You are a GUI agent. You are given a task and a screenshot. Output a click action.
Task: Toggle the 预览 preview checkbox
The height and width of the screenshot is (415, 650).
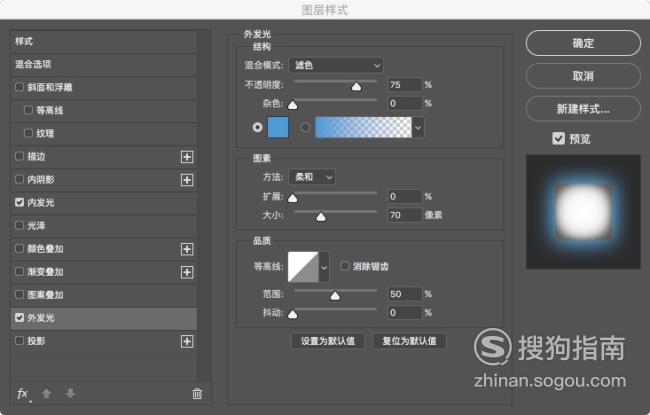click(558, 138)
